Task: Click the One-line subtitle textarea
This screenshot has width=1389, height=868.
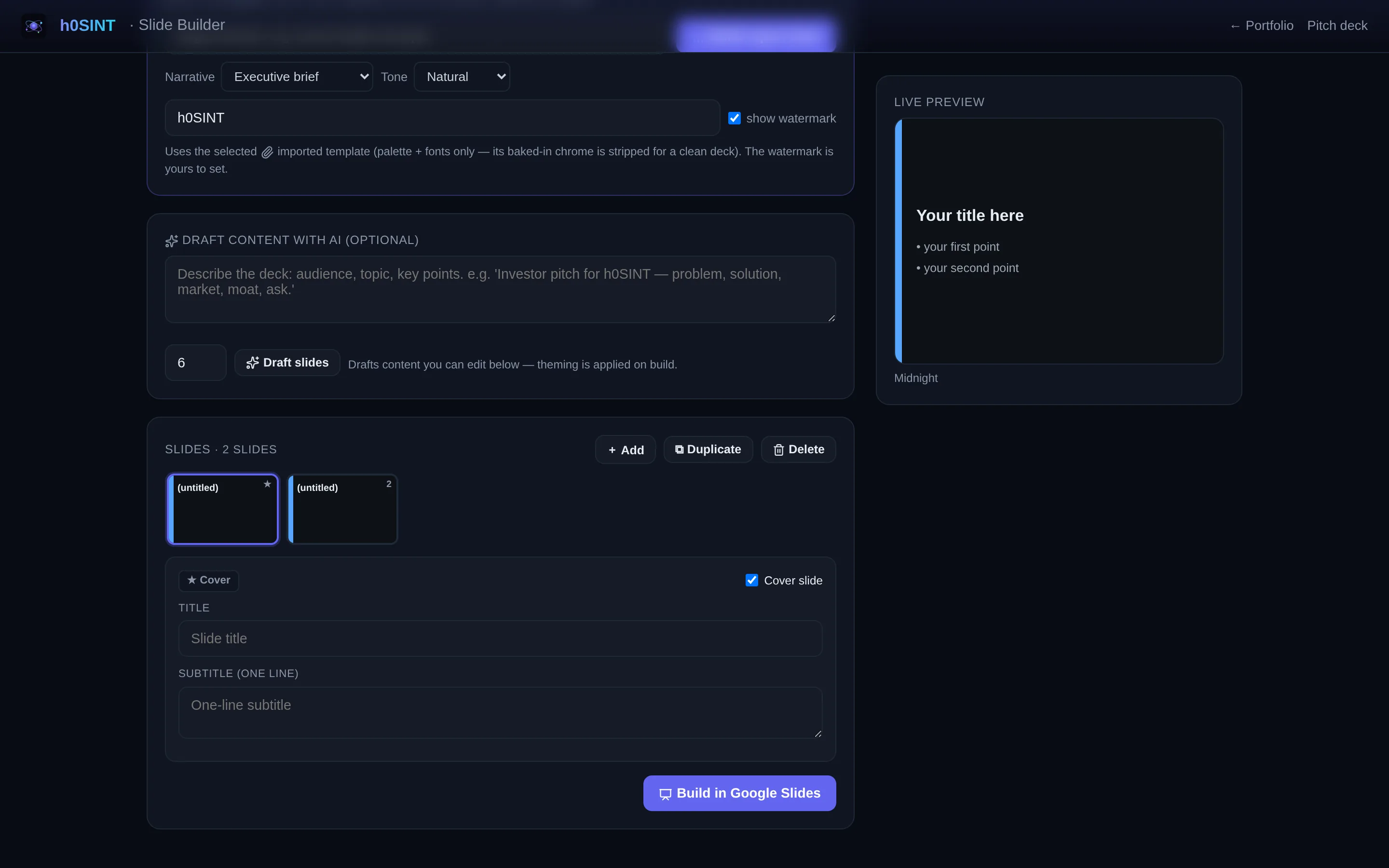Action: pos(501,713)
